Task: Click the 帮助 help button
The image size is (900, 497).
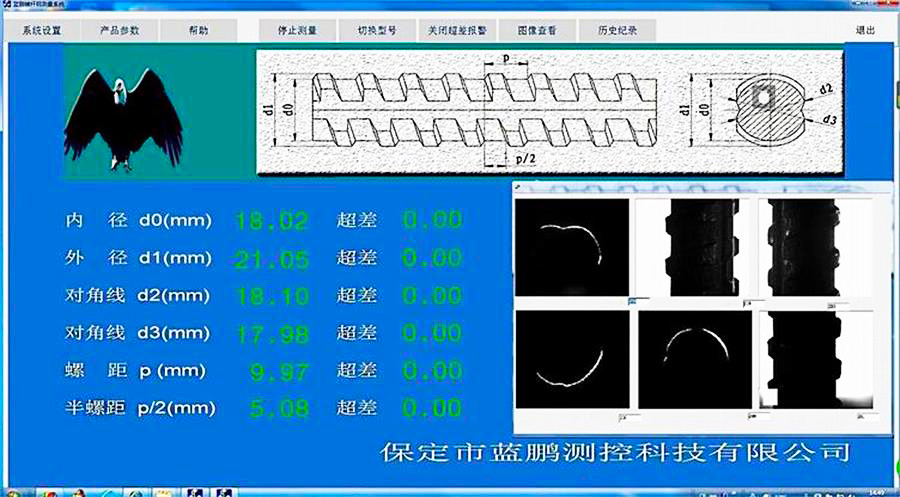Action: click(x=198, y=30)
